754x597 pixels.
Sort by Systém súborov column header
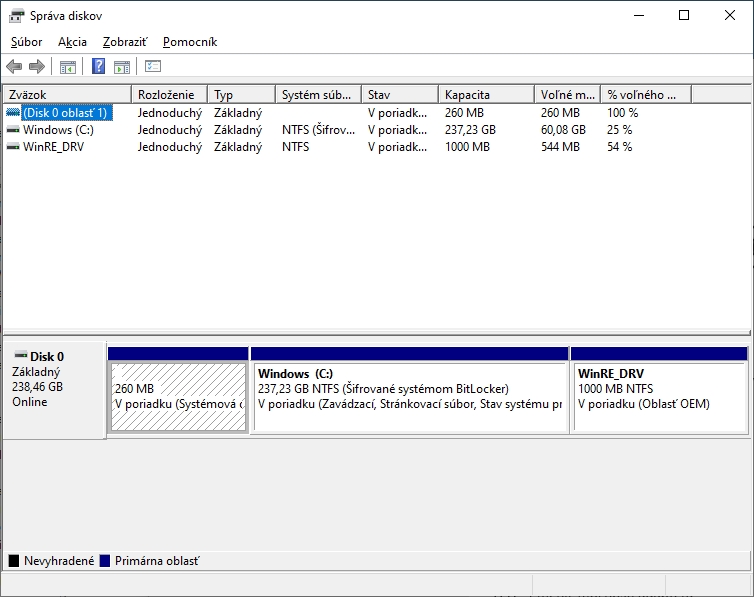[318, 95]
